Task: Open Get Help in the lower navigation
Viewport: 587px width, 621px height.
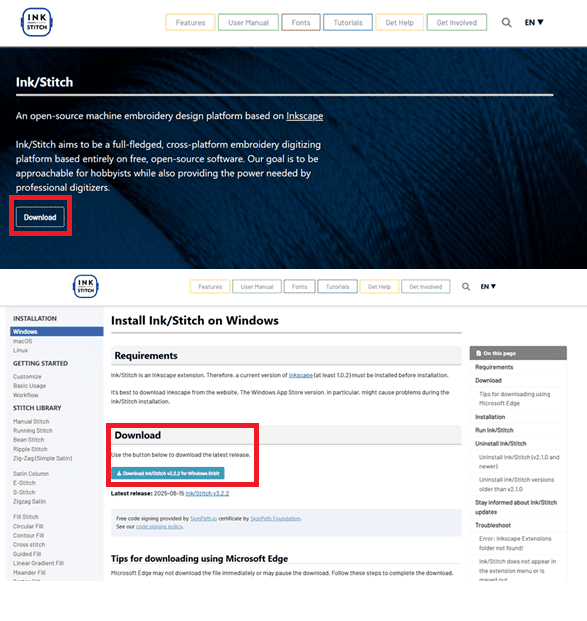Action: click(x=379, y=287)
